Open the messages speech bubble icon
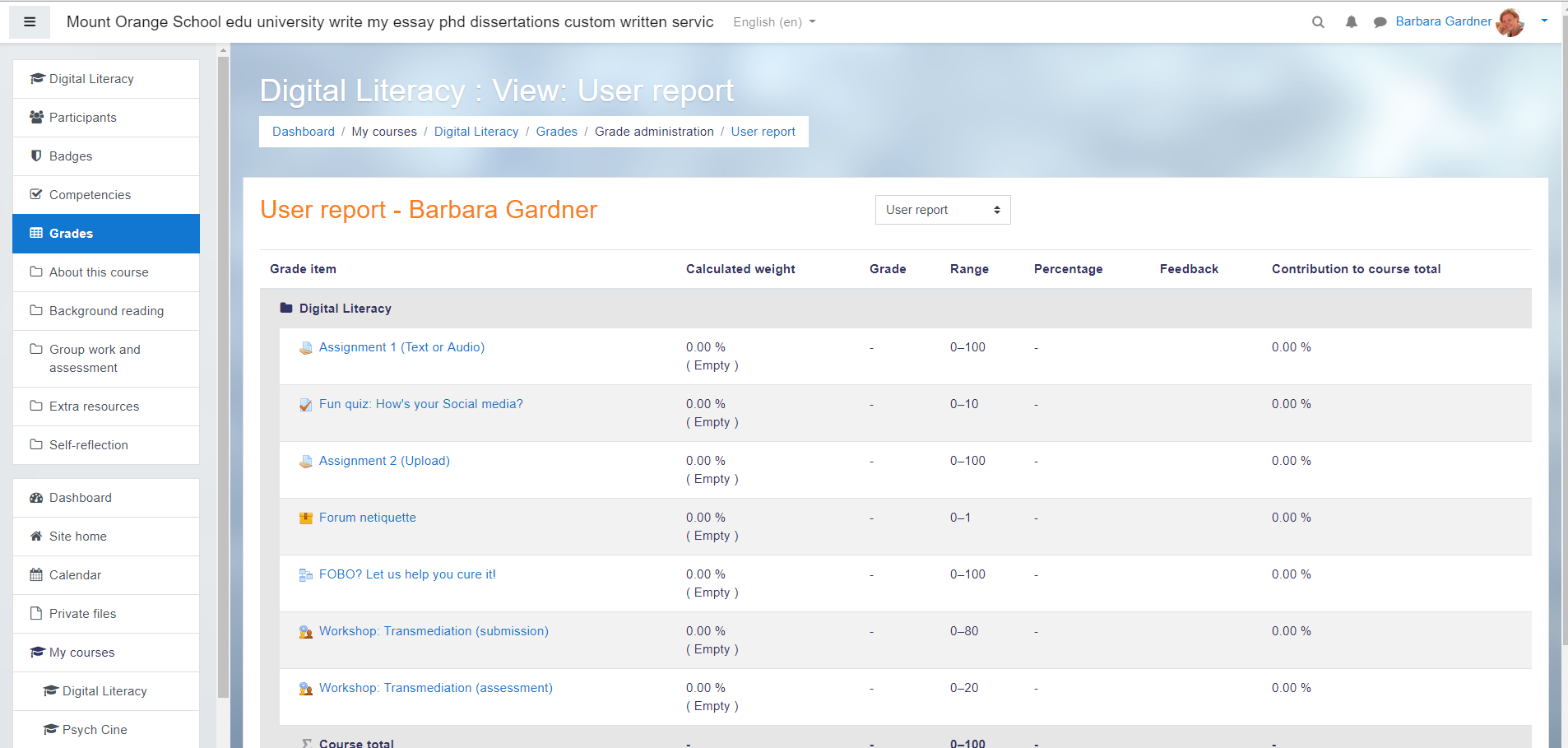 click(1380, 22)
